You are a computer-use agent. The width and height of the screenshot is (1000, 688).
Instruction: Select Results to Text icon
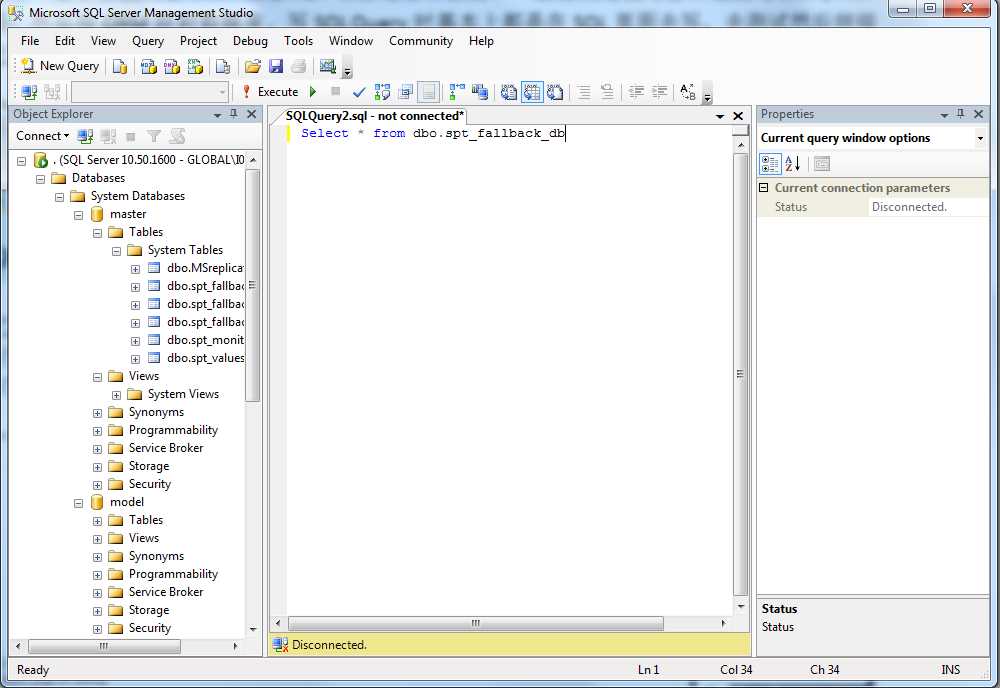click(x=508, y=92)
